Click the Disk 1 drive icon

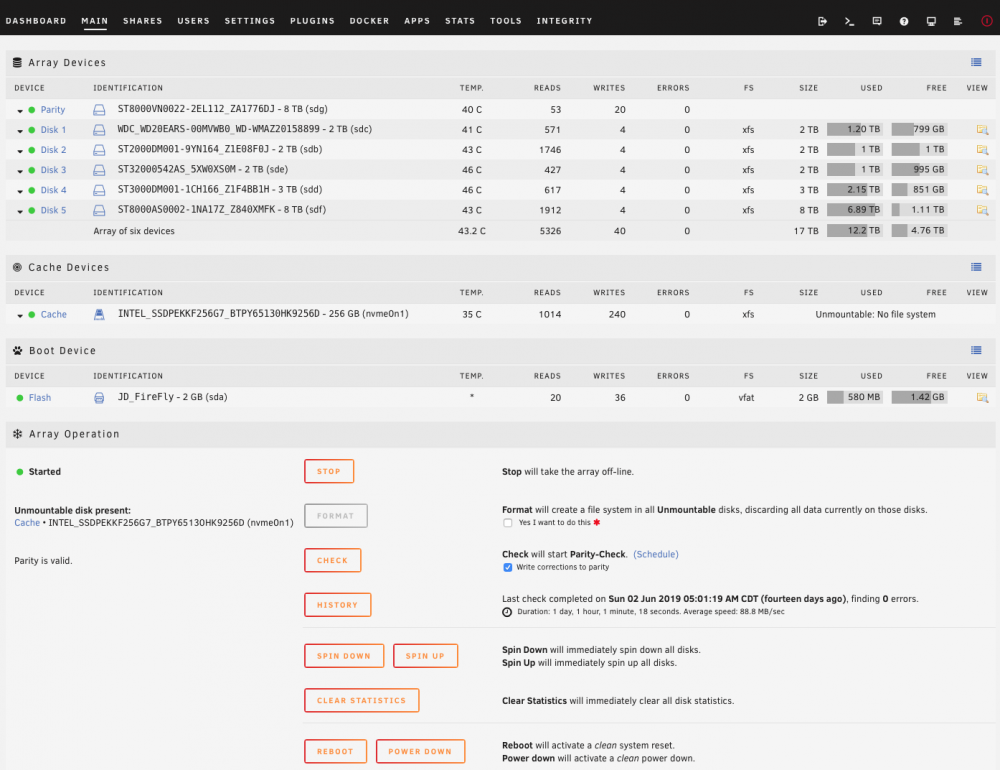click(99, 130)
